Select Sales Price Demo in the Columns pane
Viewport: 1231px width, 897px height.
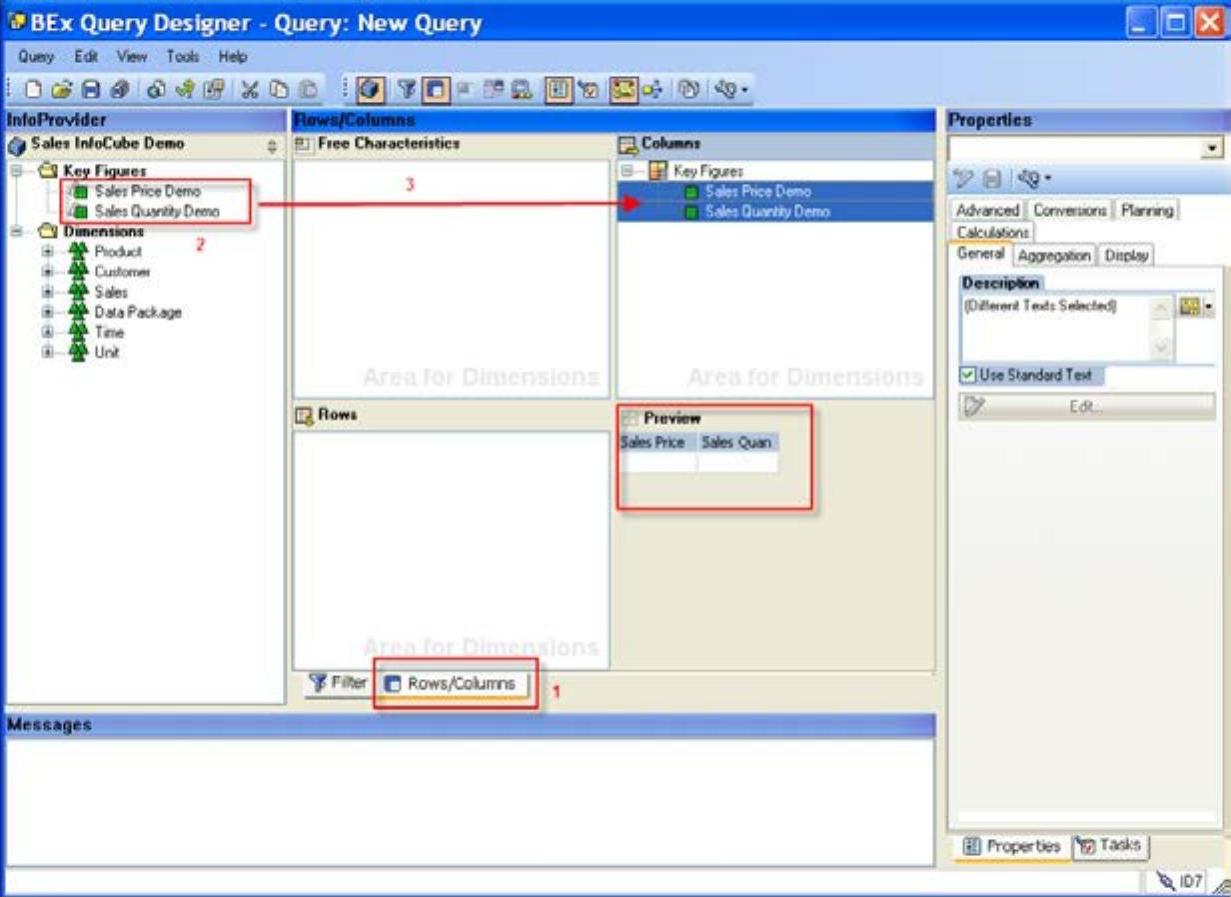[757, 191]
